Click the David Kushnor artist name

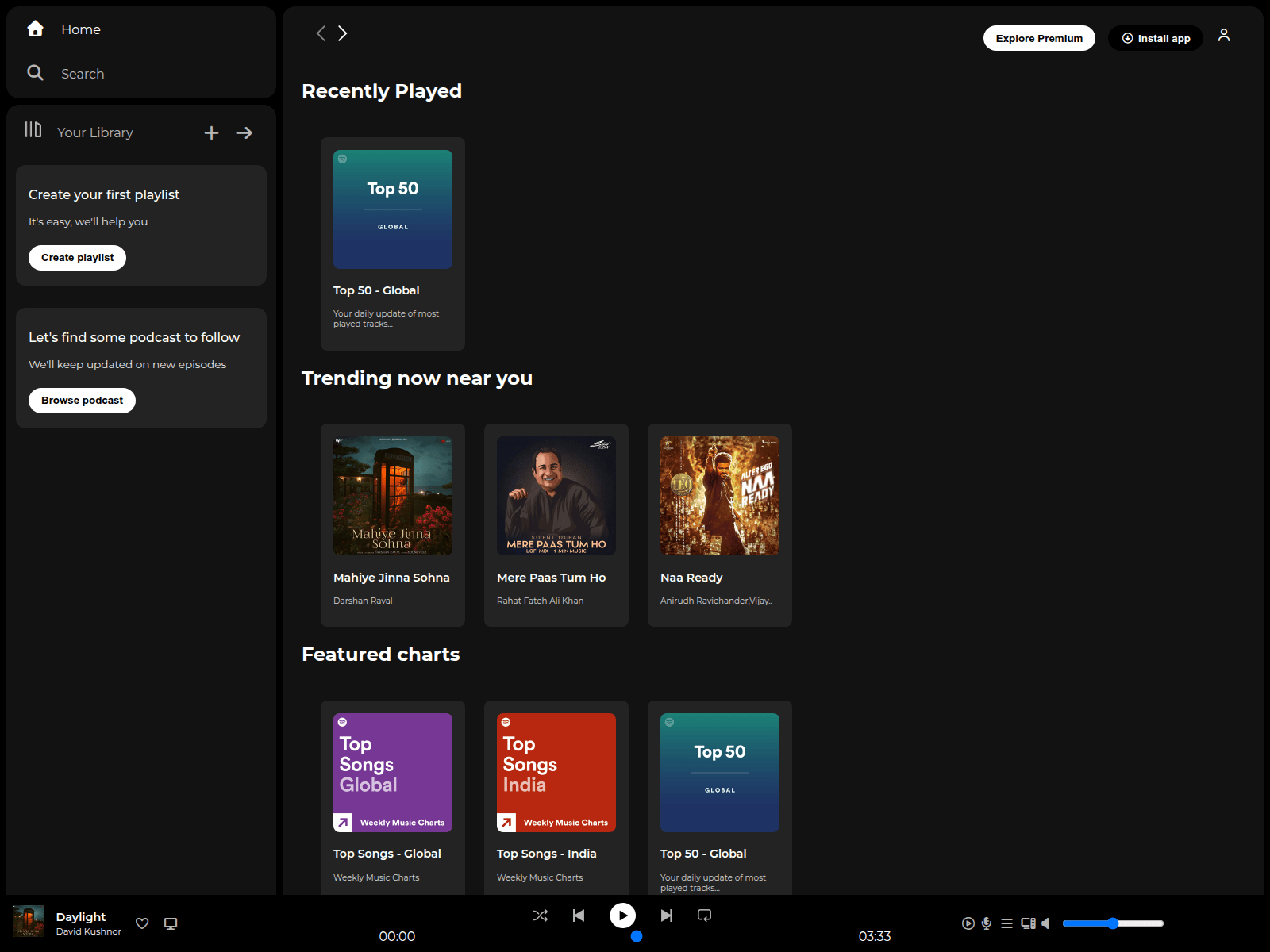(x=88, y=931)
